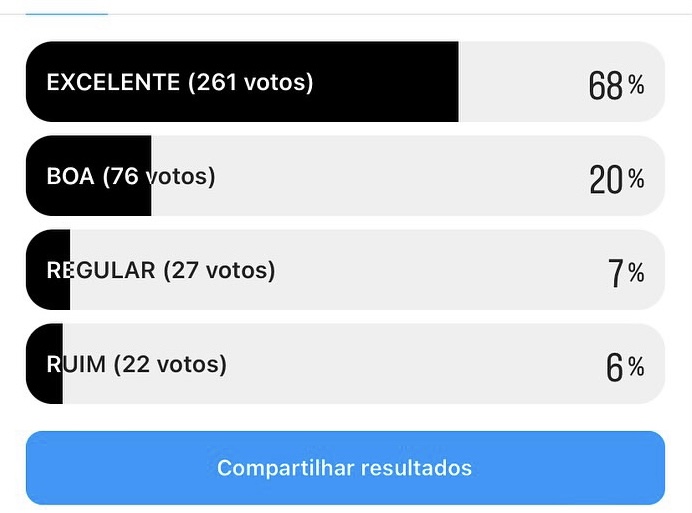The height and width of the screenshot is (513, 692).
Task: Click the black filled segment of RUIM bar
Action: tap(45, 364)
